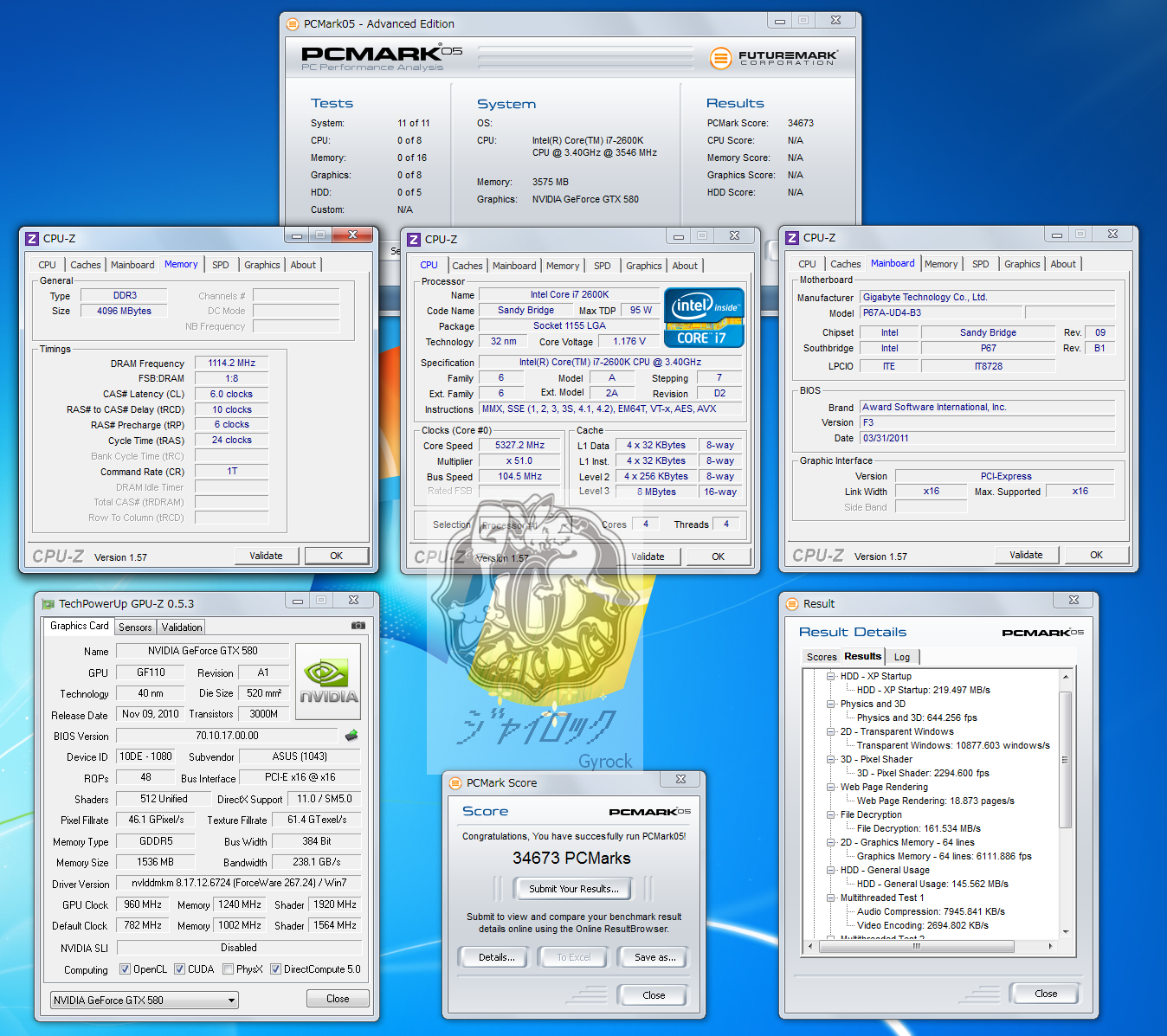The width and height of the screenshot is (1167, 1036).
Task: Open Caches tab in CPU-Z Mainboard window
Action: 845,264
